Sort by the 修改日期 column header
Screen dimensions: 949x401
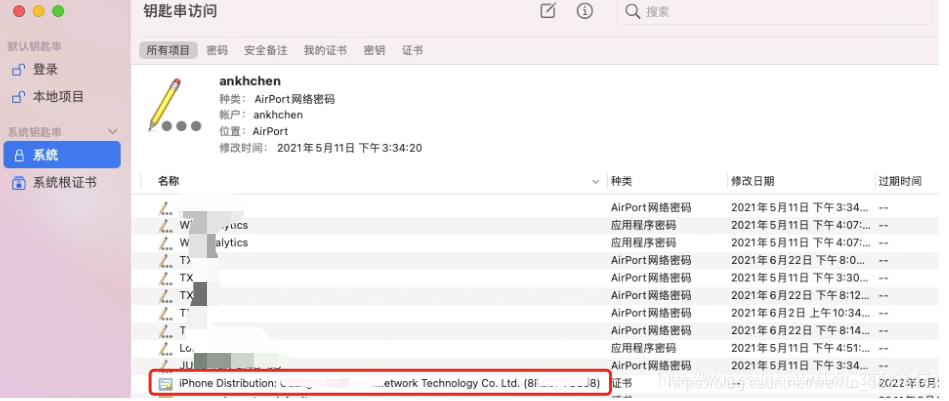(x=753, y=181)
